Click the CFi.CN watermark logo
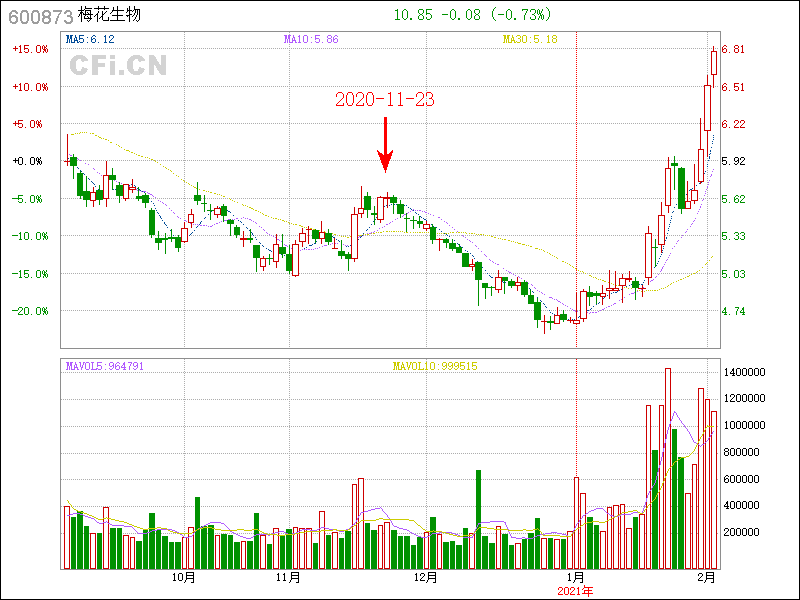 [x=118, y=65]
